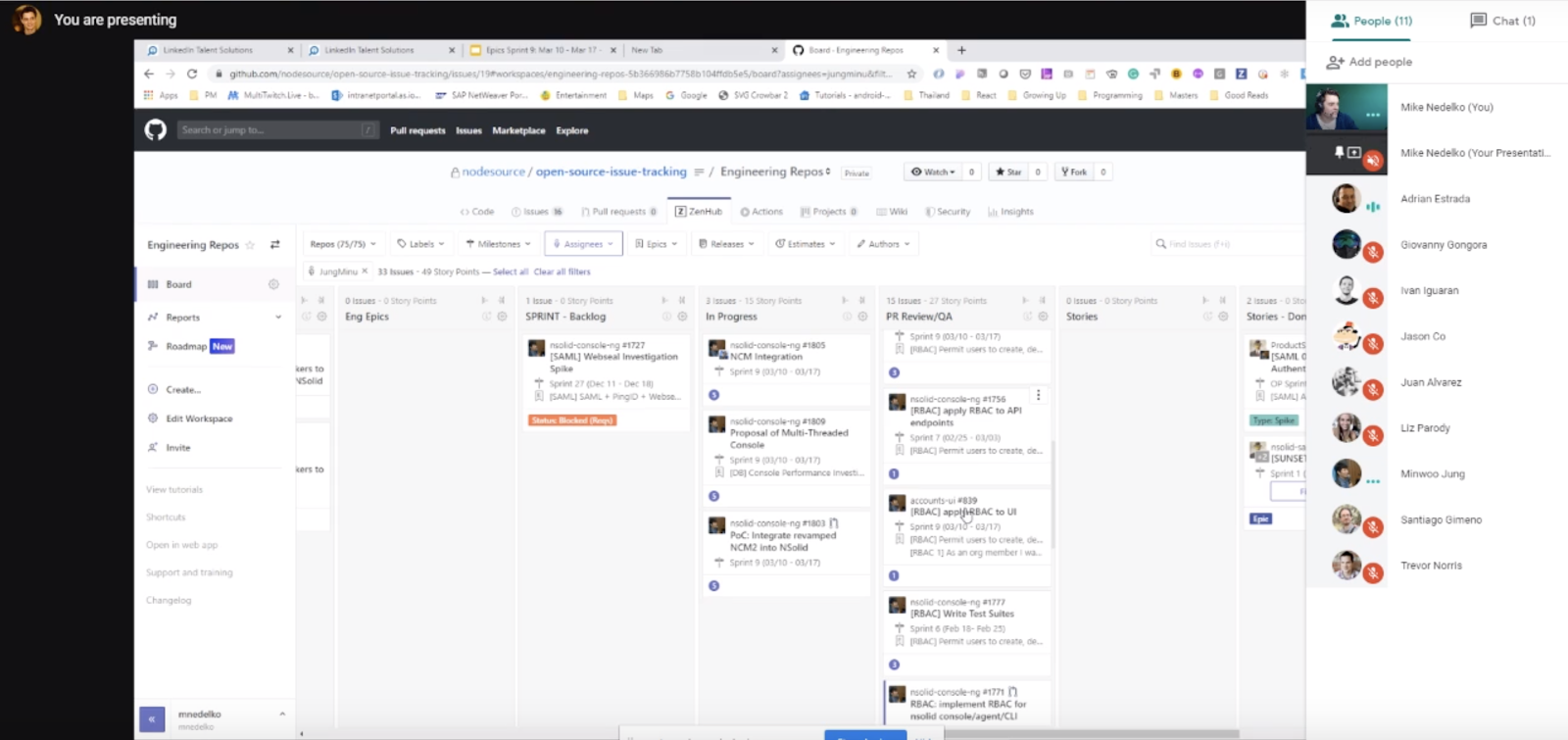This screenshot has width=1568, height=740.
Task: Open the Estimates filter dropdown
Action: click(x=806, y=244)
